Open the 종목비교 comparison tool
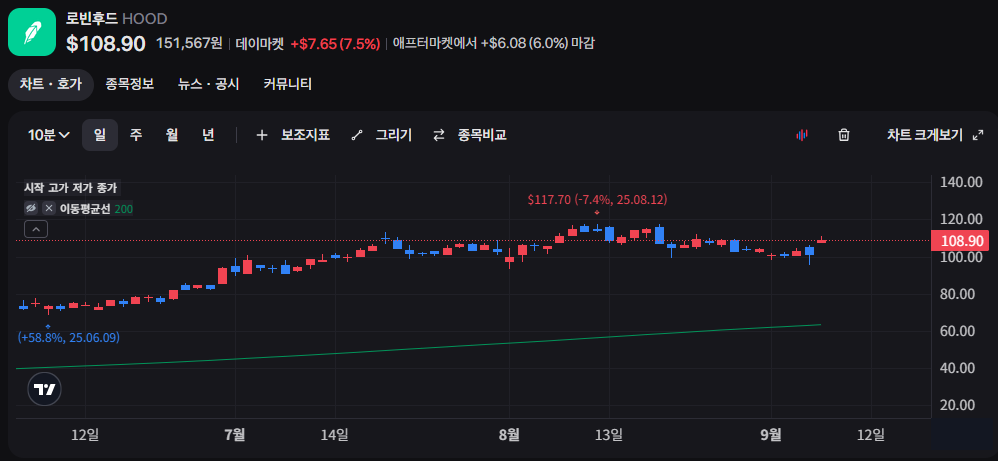The image size is (998, 461). pyautogui.click(x=482, y=135)
